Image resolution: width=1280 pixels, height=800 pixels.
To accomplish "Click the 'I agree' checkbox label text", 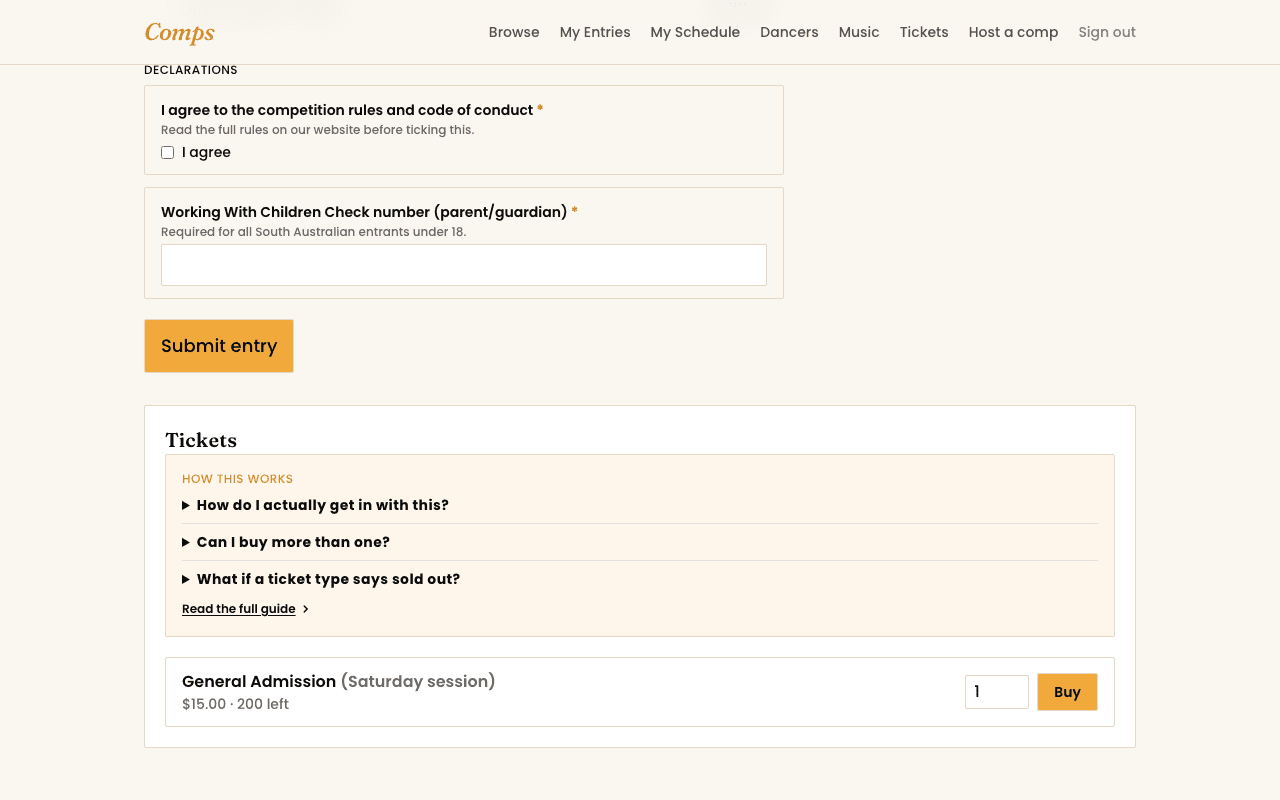I will coord(206,152).
